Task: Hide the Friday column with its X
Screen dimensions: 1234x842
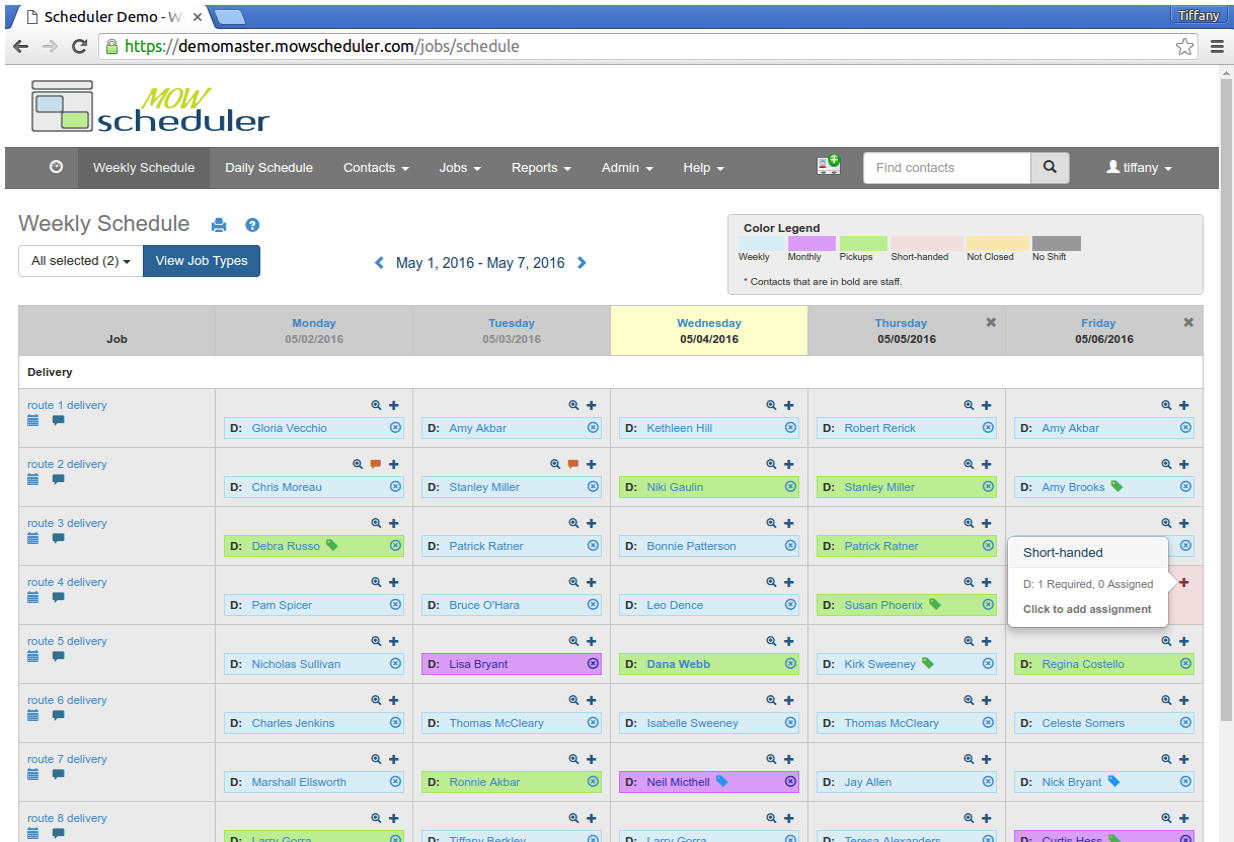Action: point(1188,322)
